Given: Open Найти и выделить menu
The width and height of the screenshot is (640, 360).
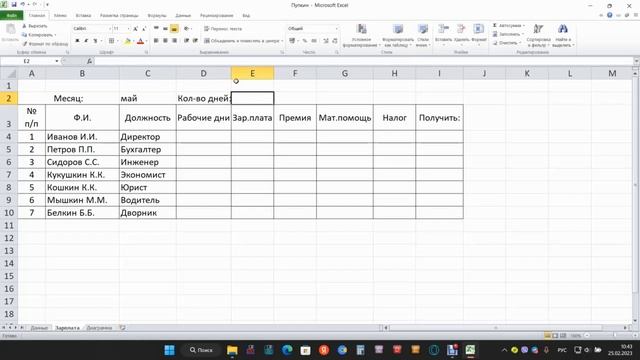Looking at the screenshot, I should coord(563,35).
